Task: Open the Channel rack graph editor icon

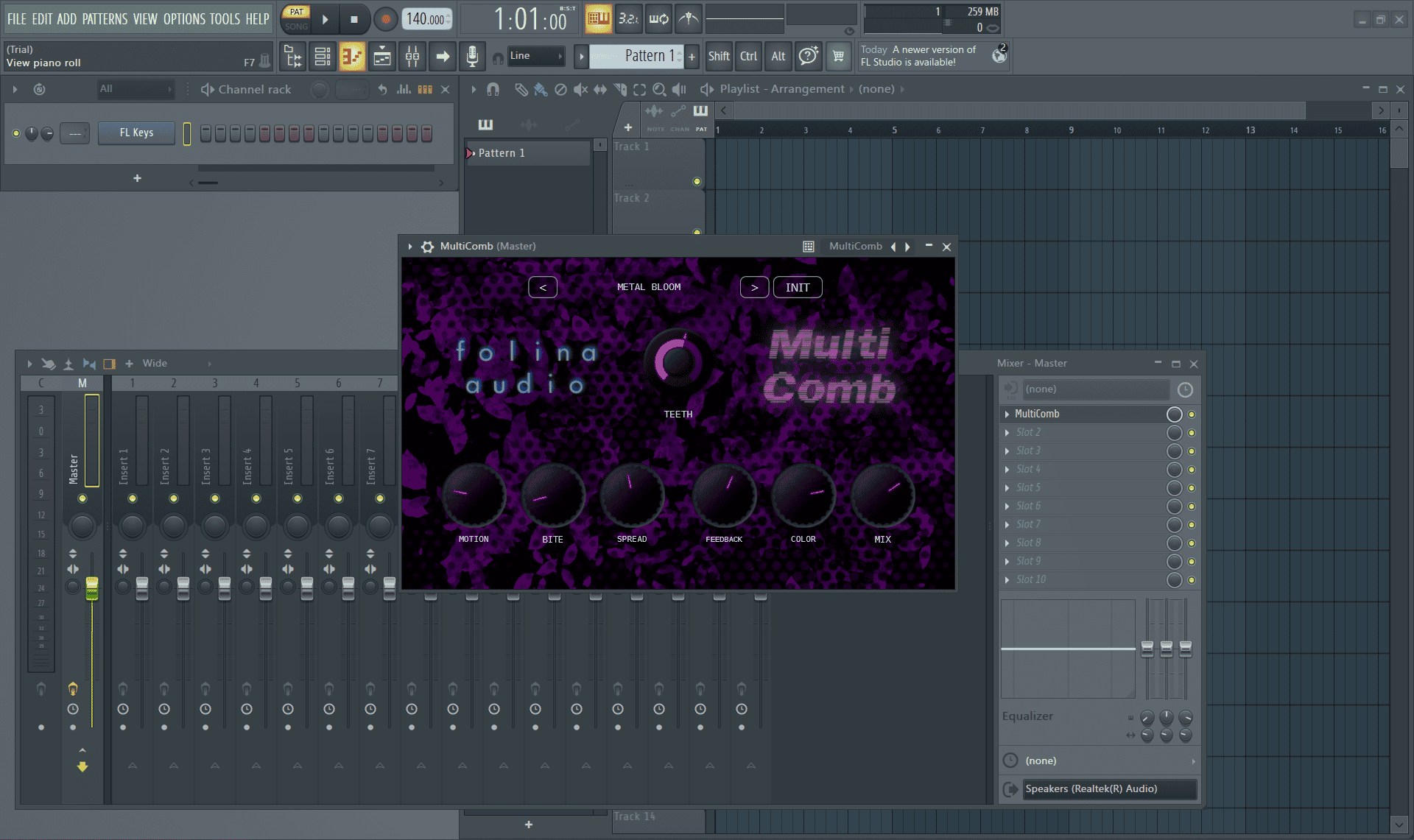Action: click(404, 89)
